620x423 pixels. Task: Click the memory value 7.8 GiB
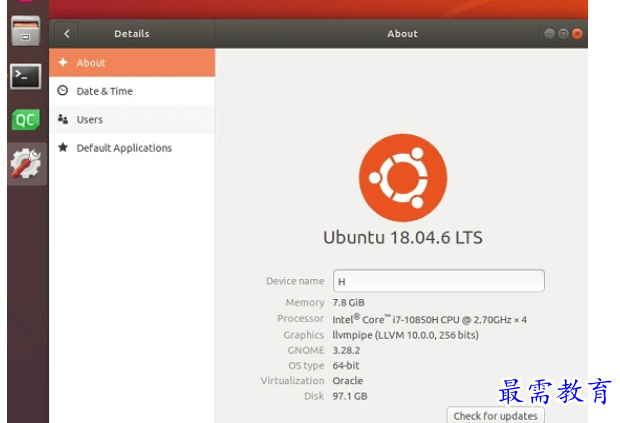pos(348,303)
